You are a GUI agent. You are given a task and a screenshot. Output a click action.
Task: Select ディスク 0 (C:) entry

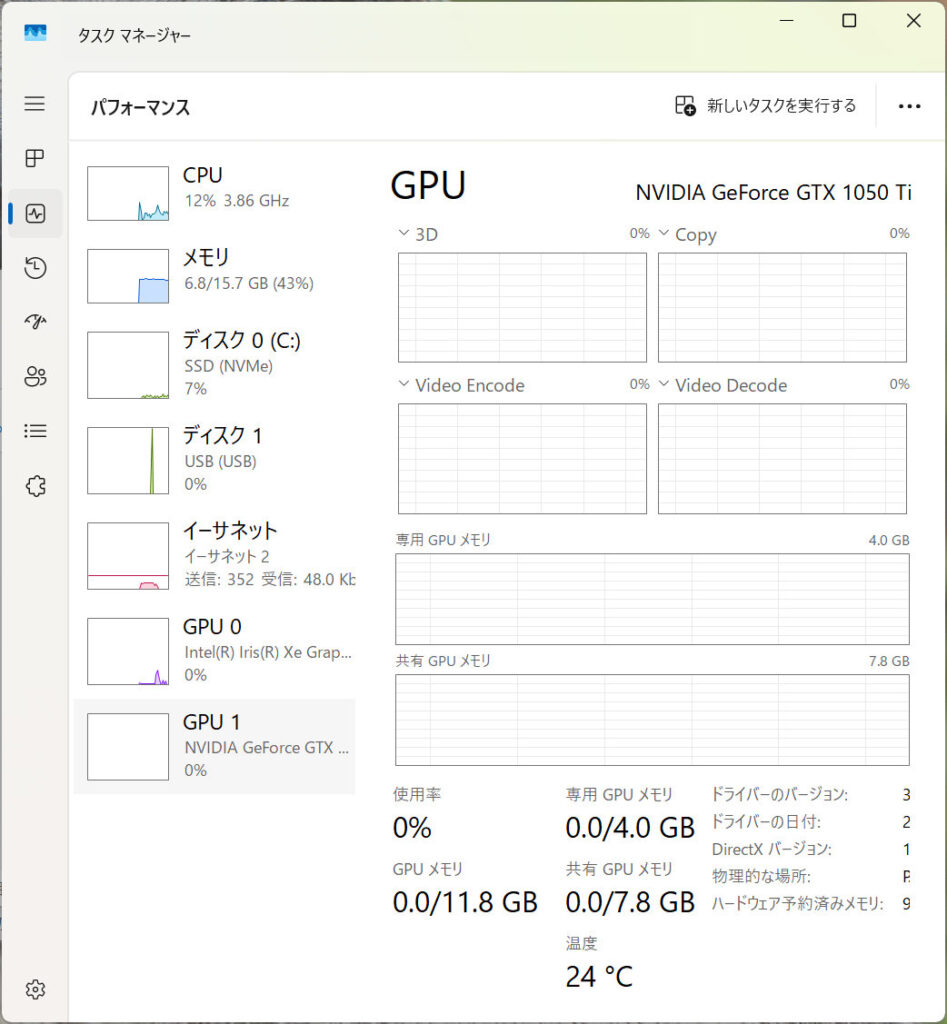(215, 363)
